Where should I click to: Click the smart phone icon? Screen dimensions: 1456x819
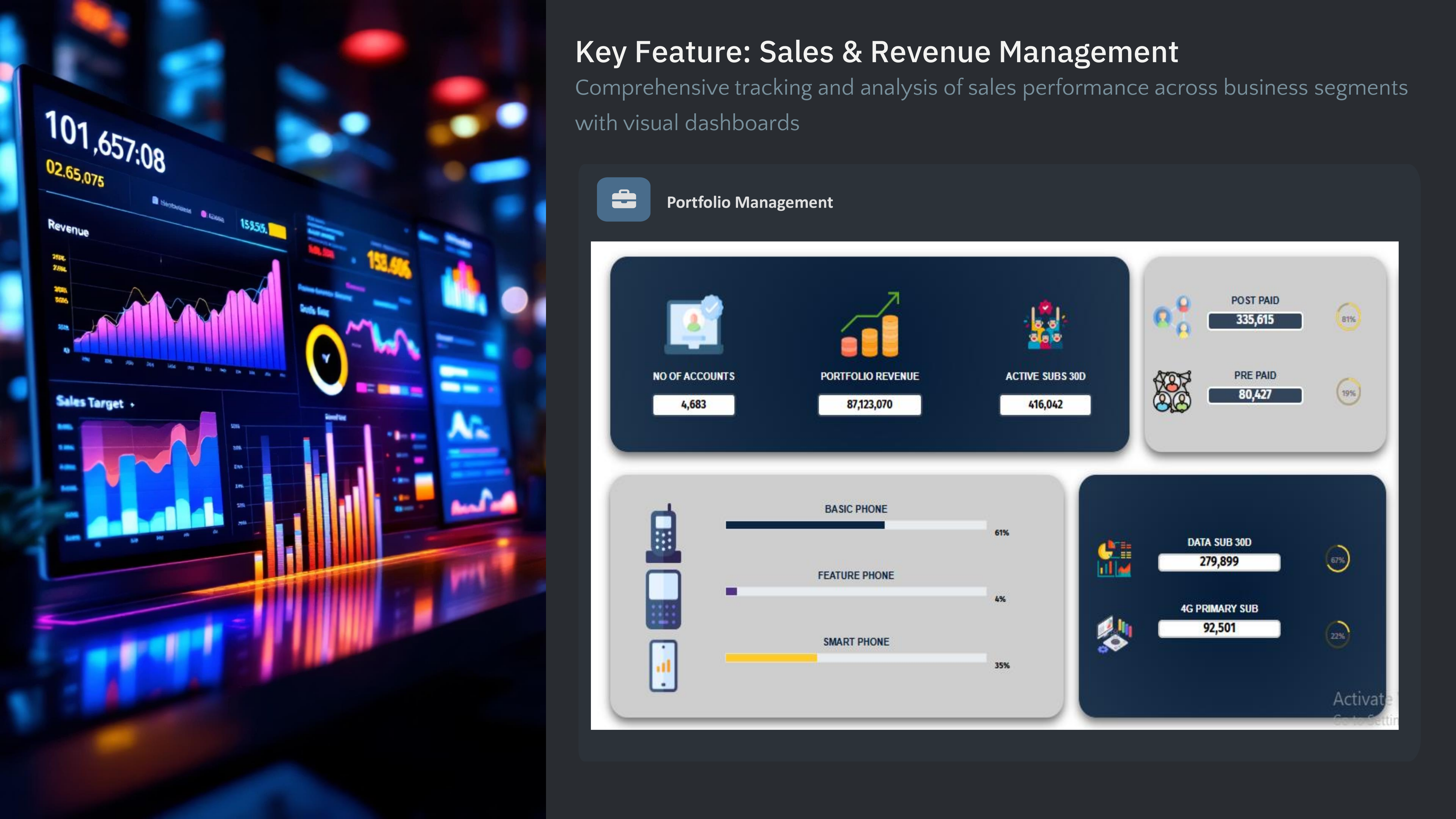pos(664,666)
